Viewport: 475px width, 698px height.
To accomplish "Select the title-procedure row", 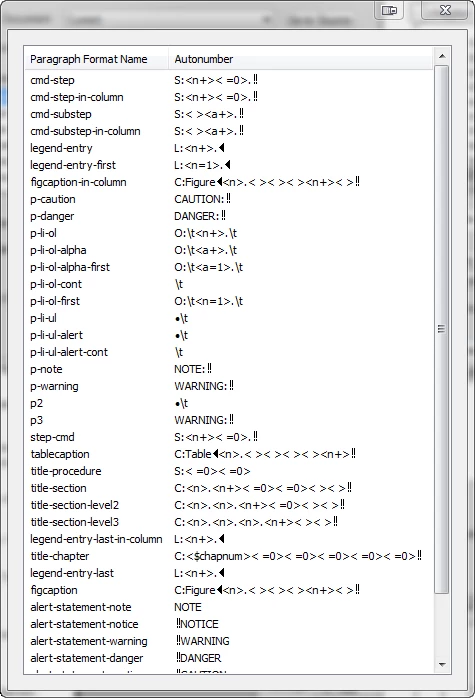I will click(228, 471).
